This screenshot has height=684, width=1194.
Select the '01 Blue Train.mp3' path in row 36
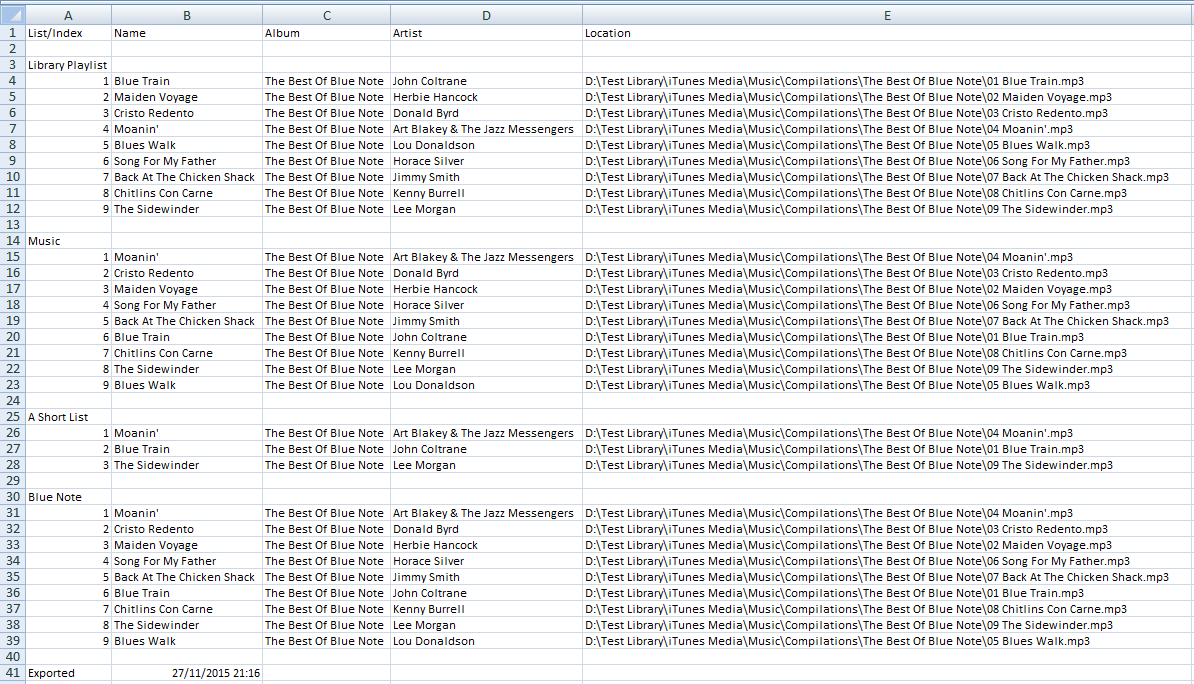[x=887, y=593]
